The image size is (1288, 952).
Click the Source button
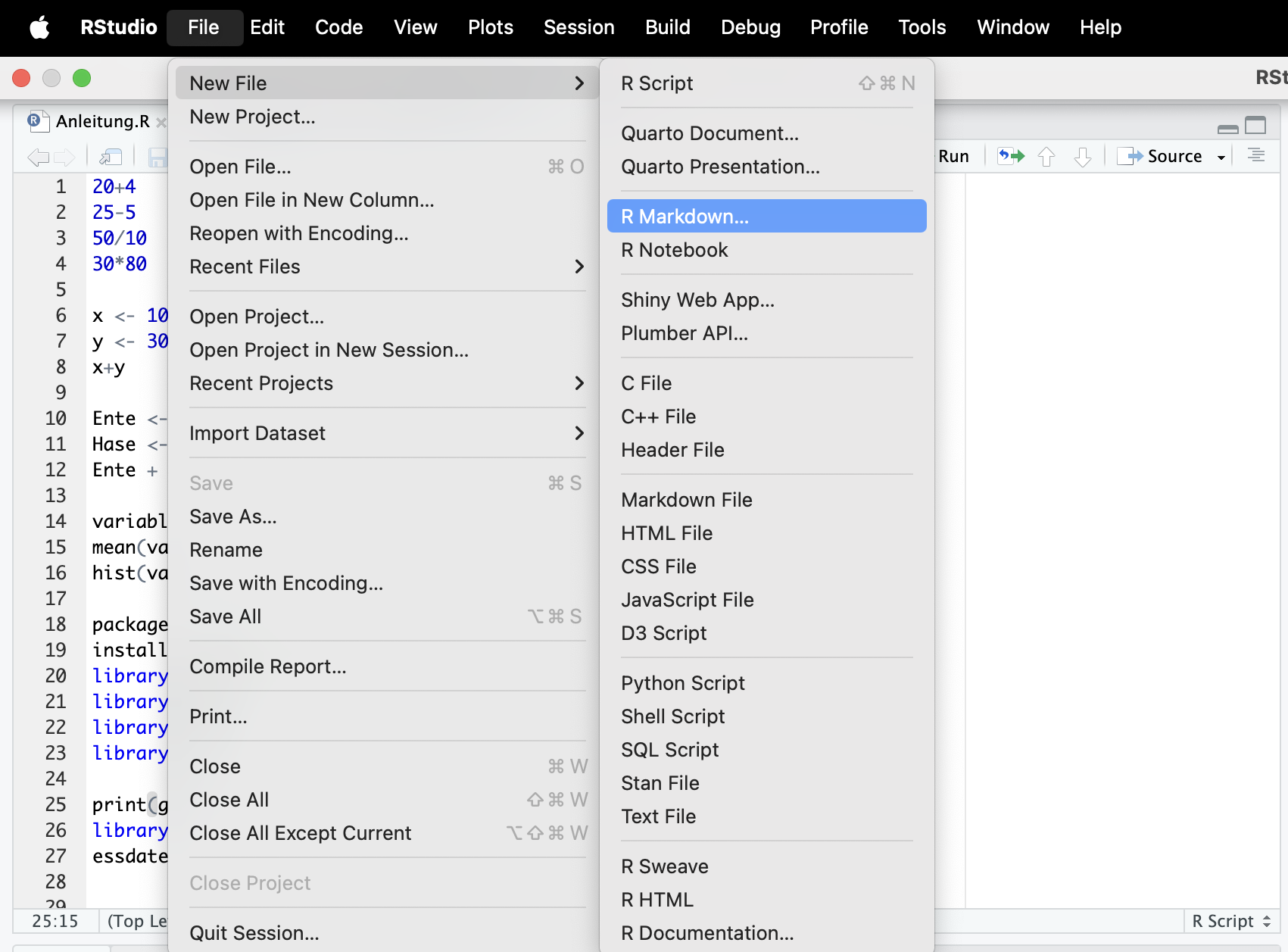(x=1163, y=156)
